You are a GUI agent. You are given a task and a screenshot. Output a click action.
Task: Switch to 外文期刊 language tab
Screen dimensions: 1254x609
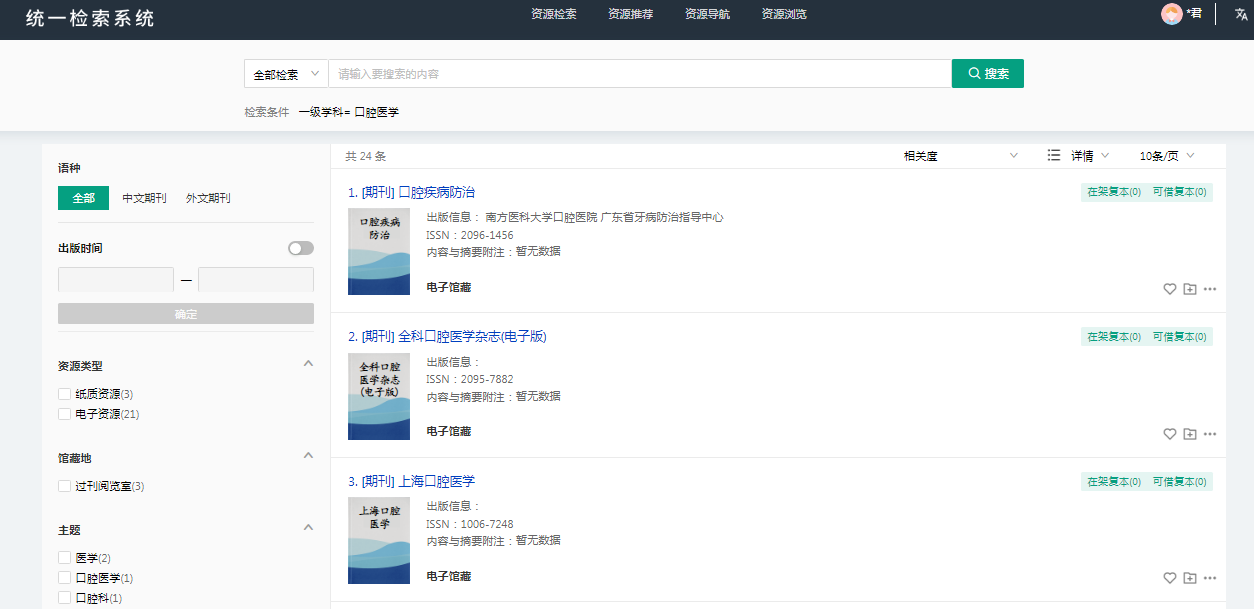pyautogui.click(x=208, y=198)
